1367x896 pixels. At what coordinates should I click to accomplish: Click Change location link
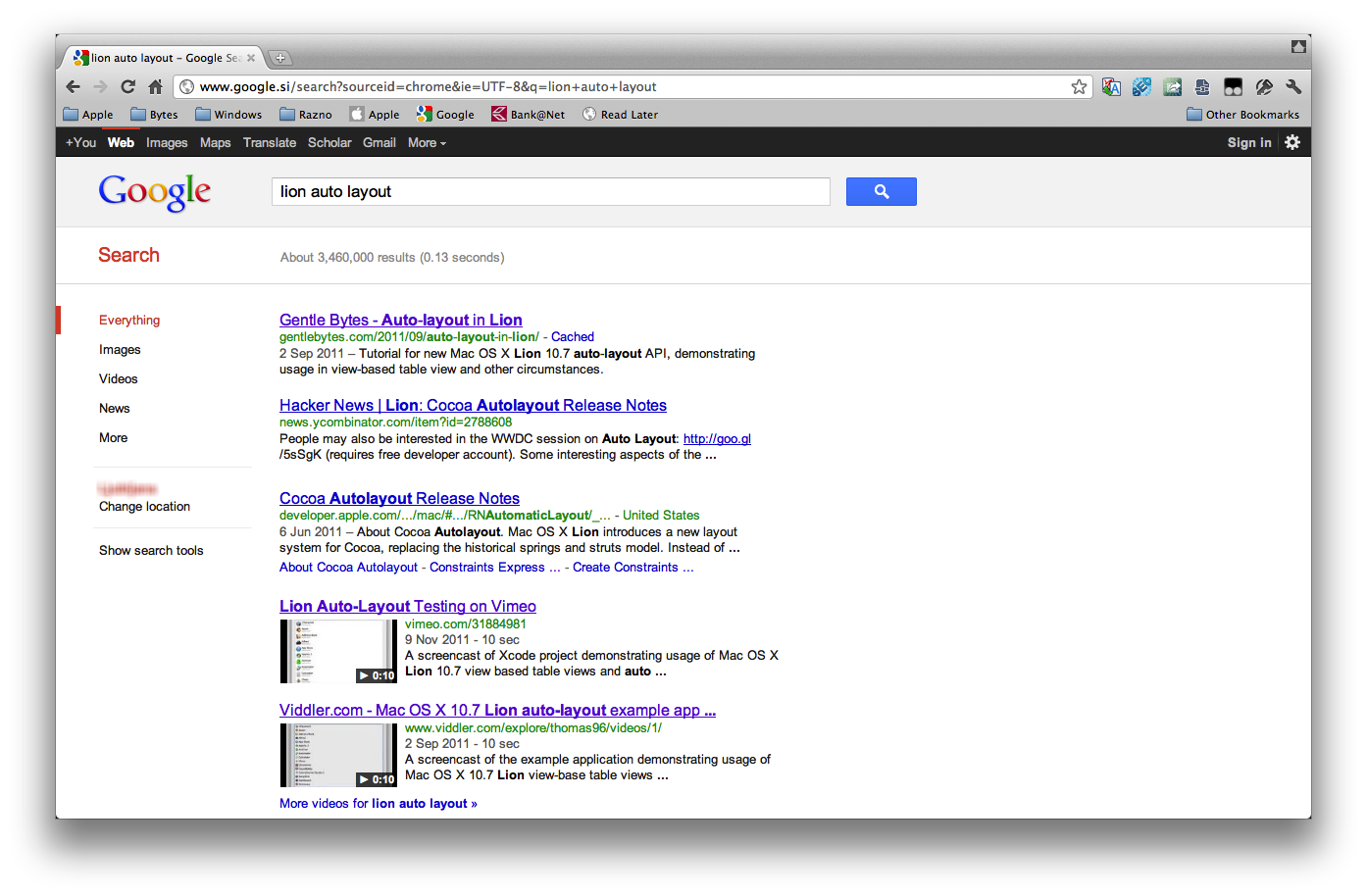click(x=144, y=507)
